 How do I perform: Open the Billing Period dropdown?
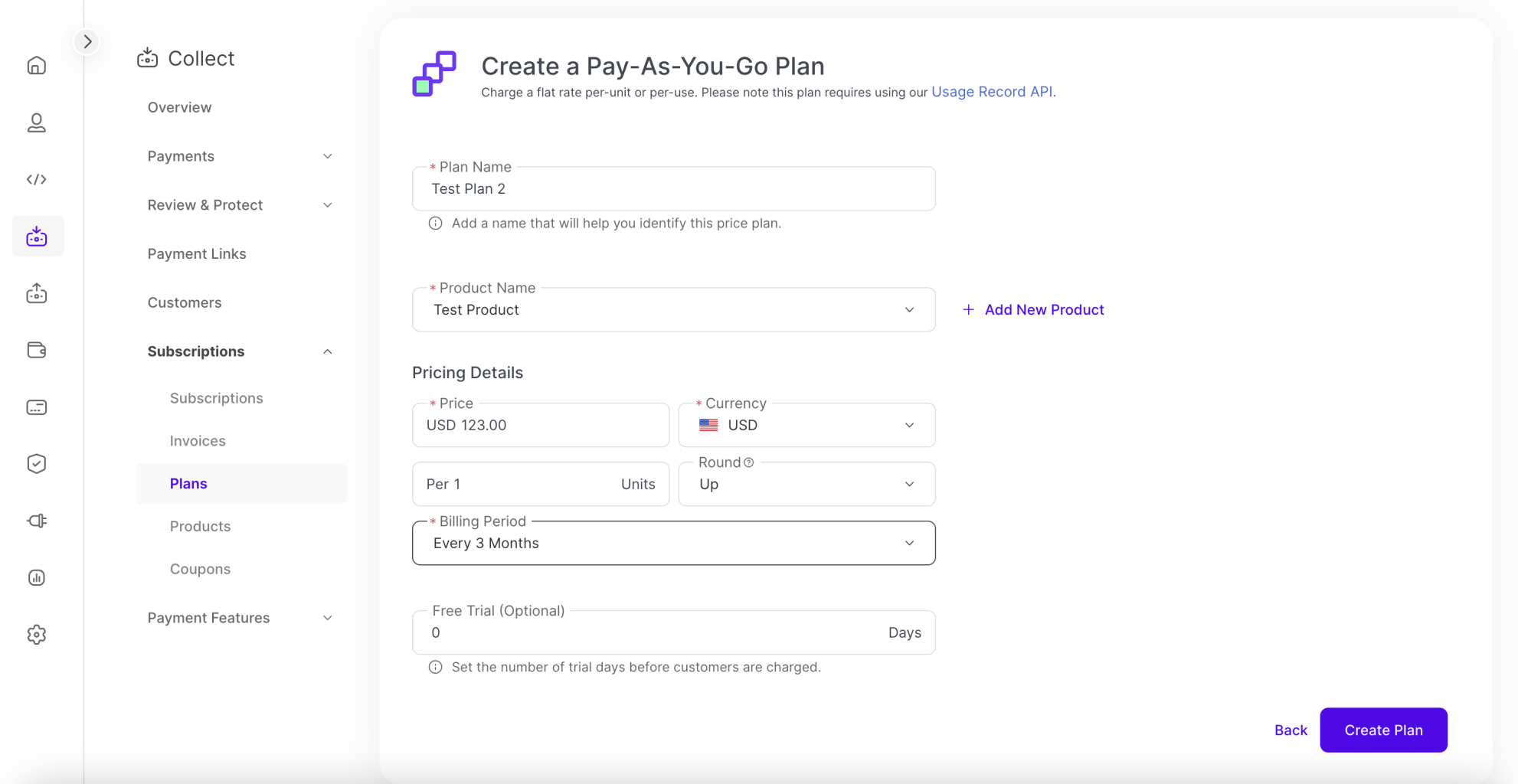tap(673, 544)
